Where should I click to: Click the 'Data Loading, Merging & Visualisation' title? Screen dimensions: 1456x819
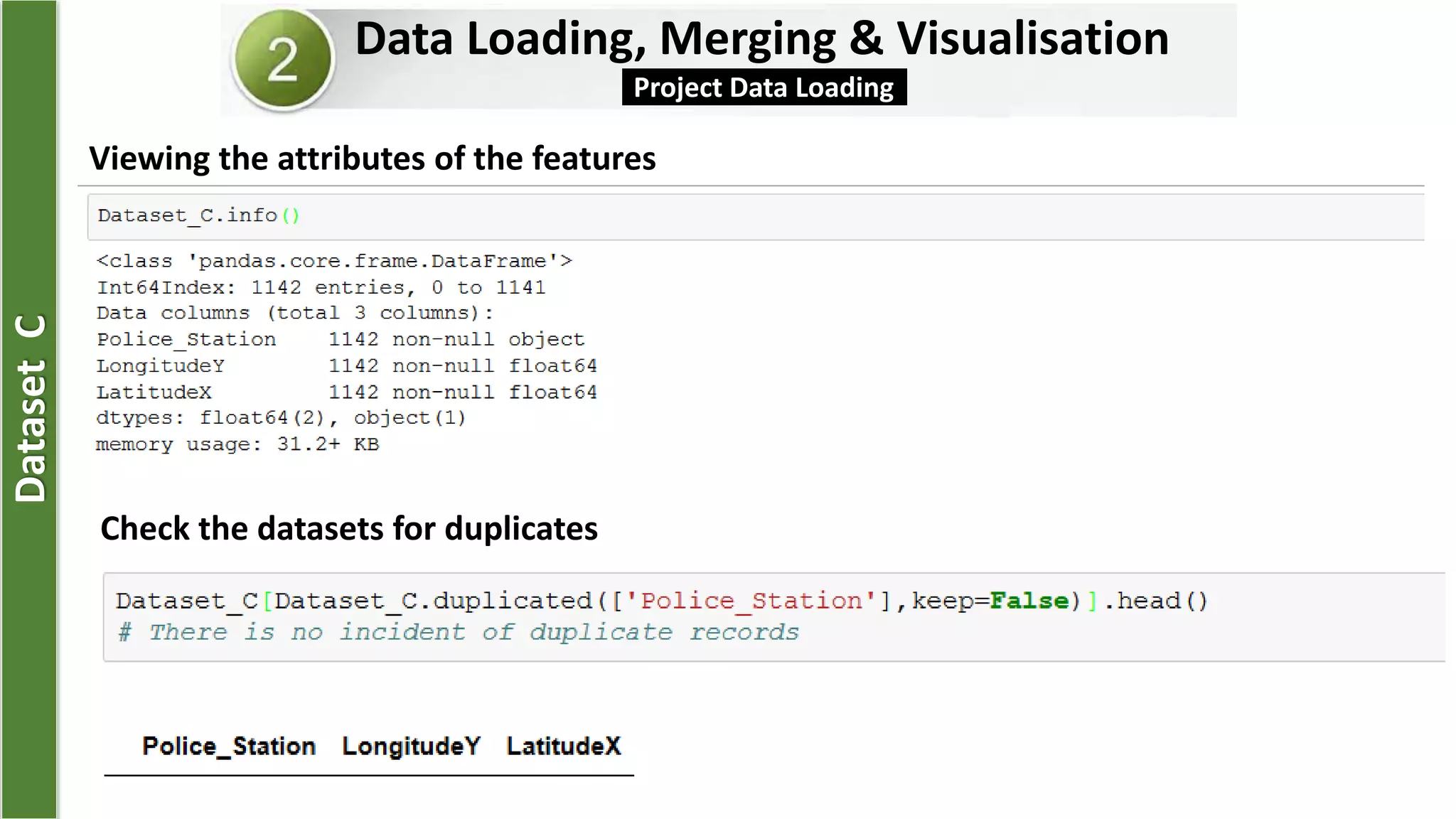[x=761, y=38]
